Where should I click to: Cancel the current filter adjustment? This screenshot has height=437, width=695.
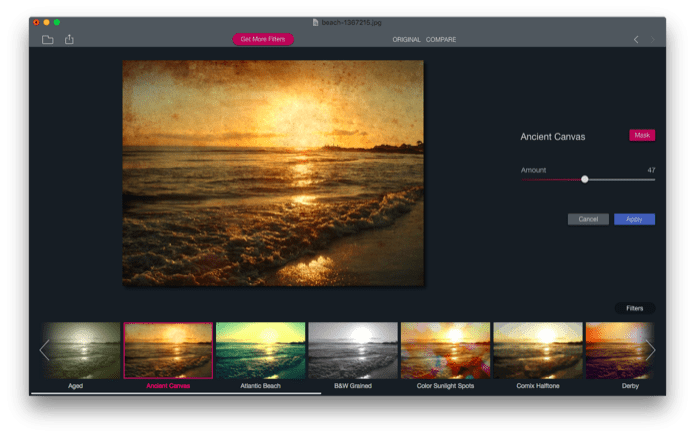click(588, 219)
